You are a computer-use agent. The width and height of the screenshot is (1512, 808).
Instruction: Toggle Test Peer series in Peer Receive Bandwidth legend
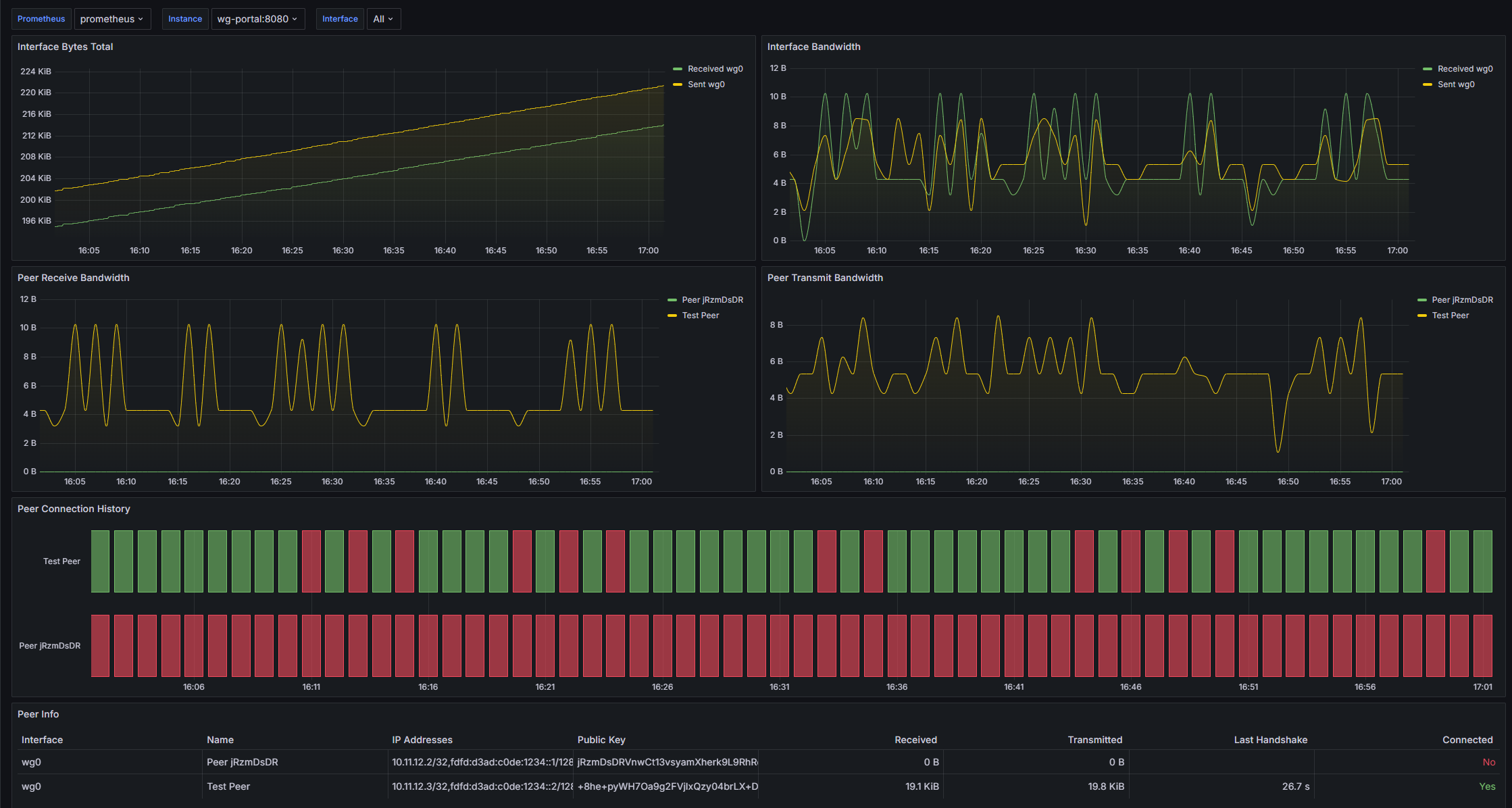point(700,315)
